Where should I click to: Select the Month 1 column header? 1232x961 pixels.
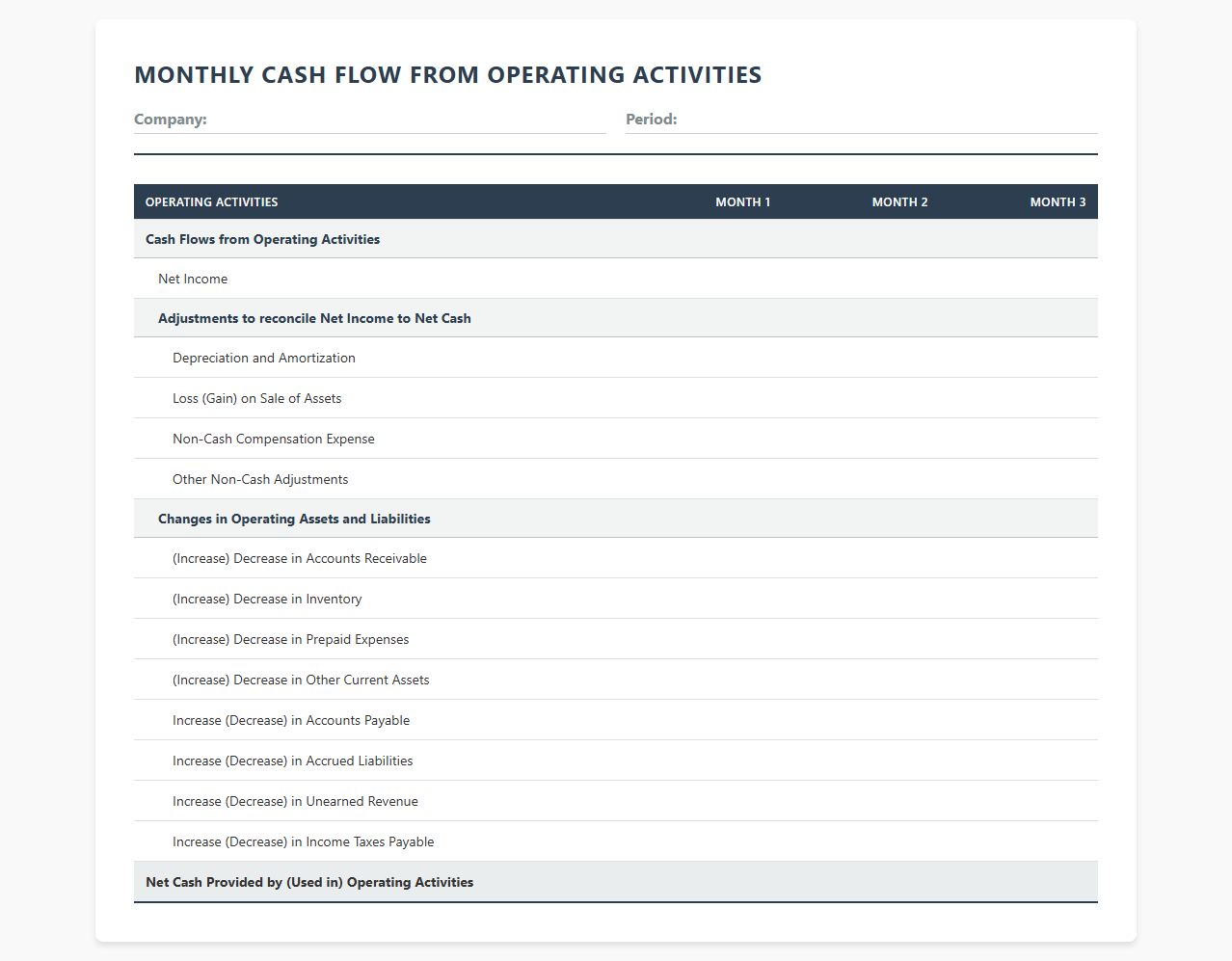(x=742, y=202)
